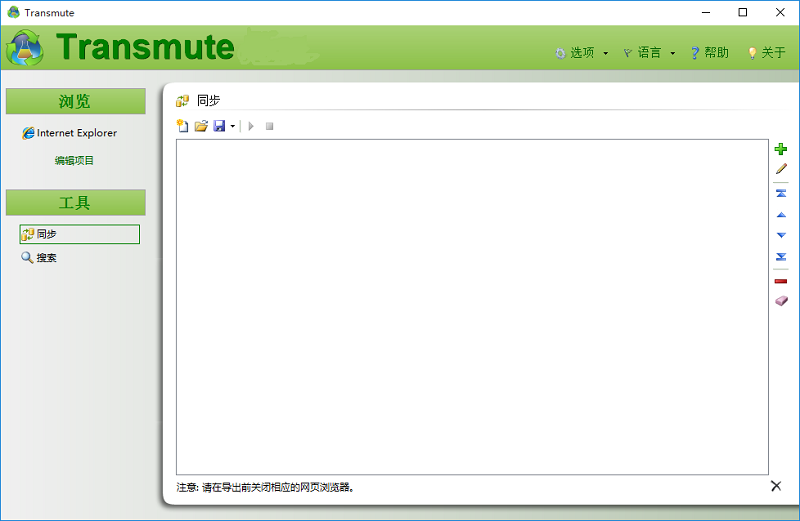Start synchronization with the play button

pyautogui.click(x=251, y=126)
